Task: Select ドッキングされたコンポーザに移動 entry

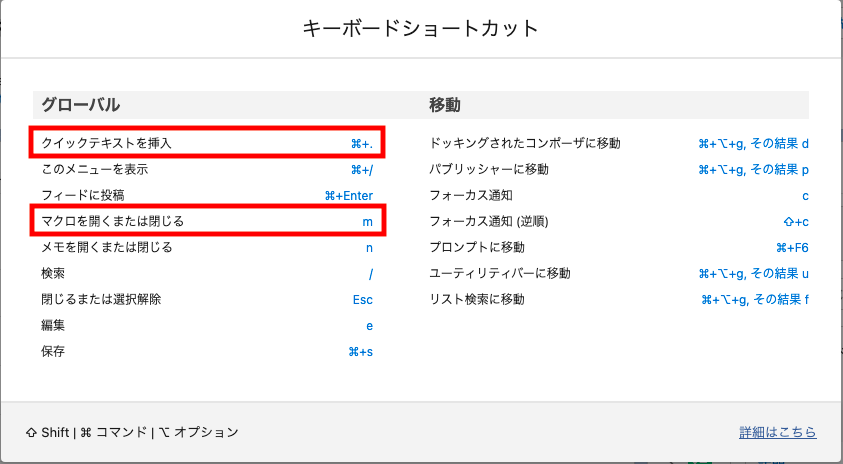Action: (x=525, y=143)
